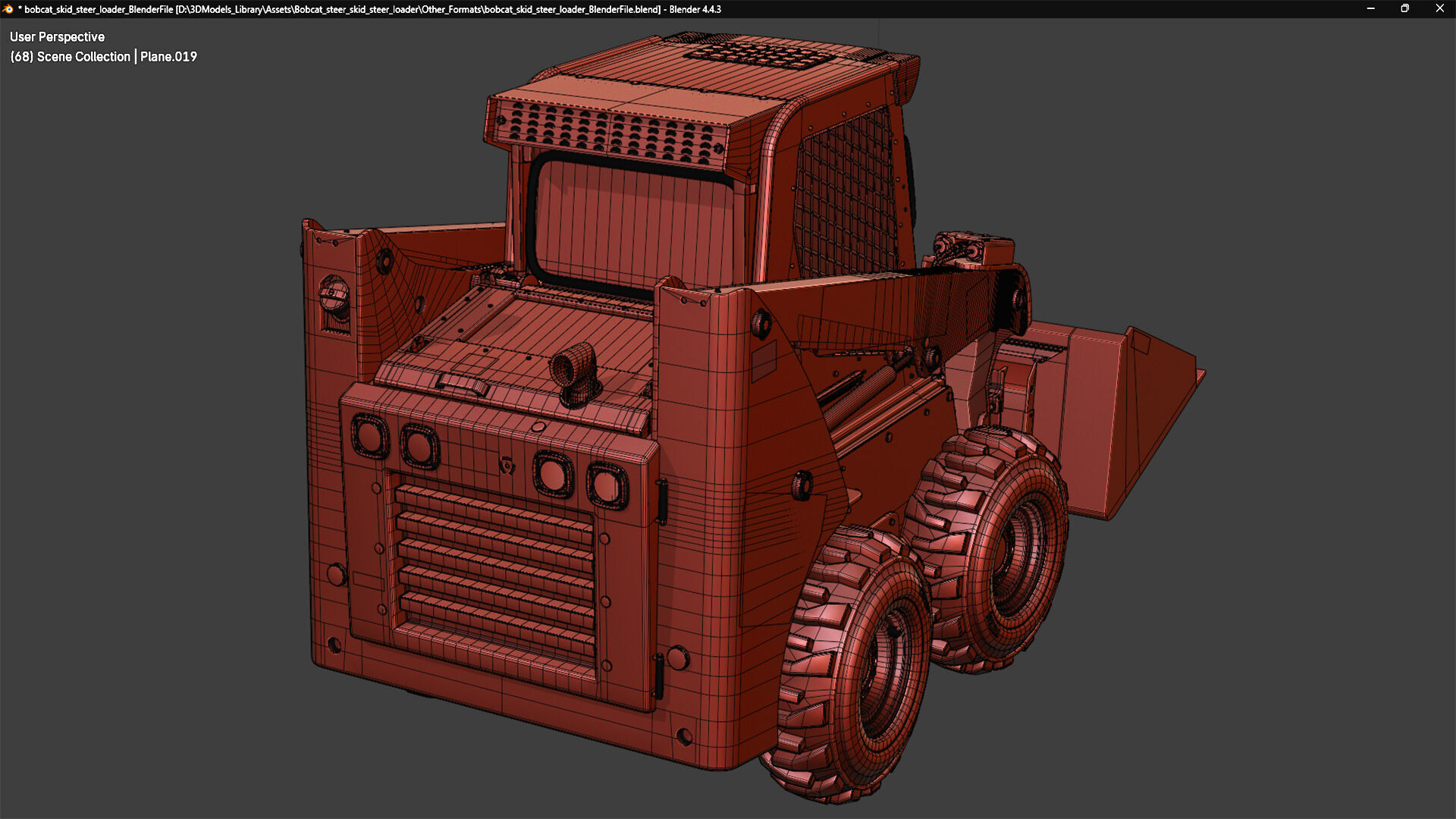Click the Scene Collection Plane.019 overlay text
The width and height of the screenshot is (1456, 819).
pyautogui.click(x=103, y=57)
